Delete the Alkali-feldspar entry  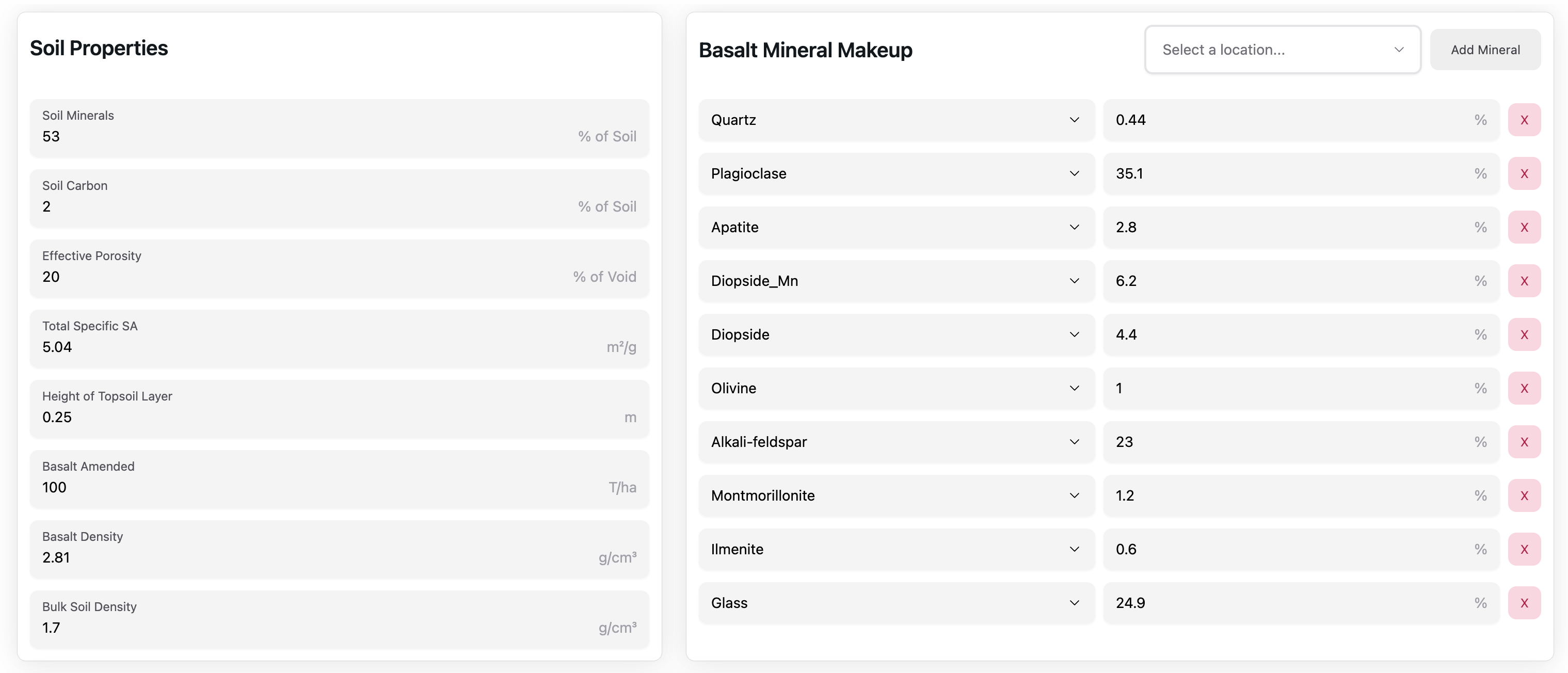(1524, 442)
